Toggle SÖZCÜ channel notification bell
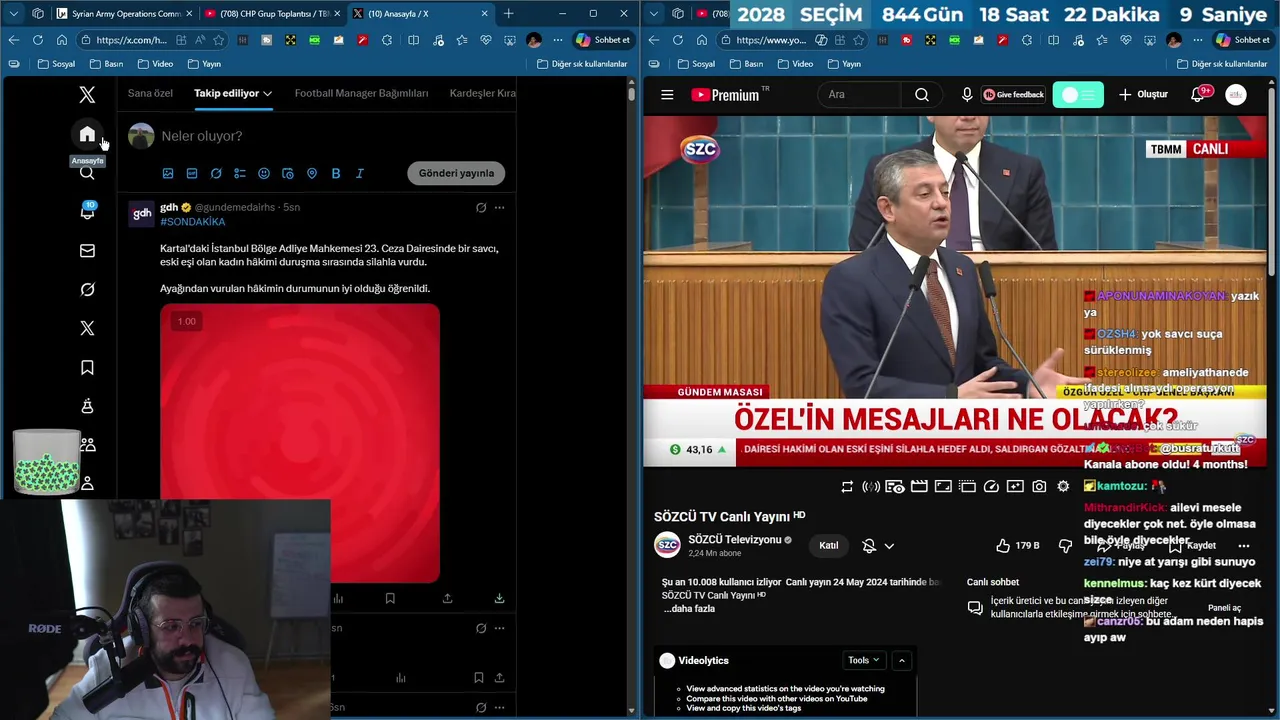Image resolution: width=1280 pixels, height=720 pixels. click(x=869, y=546)
